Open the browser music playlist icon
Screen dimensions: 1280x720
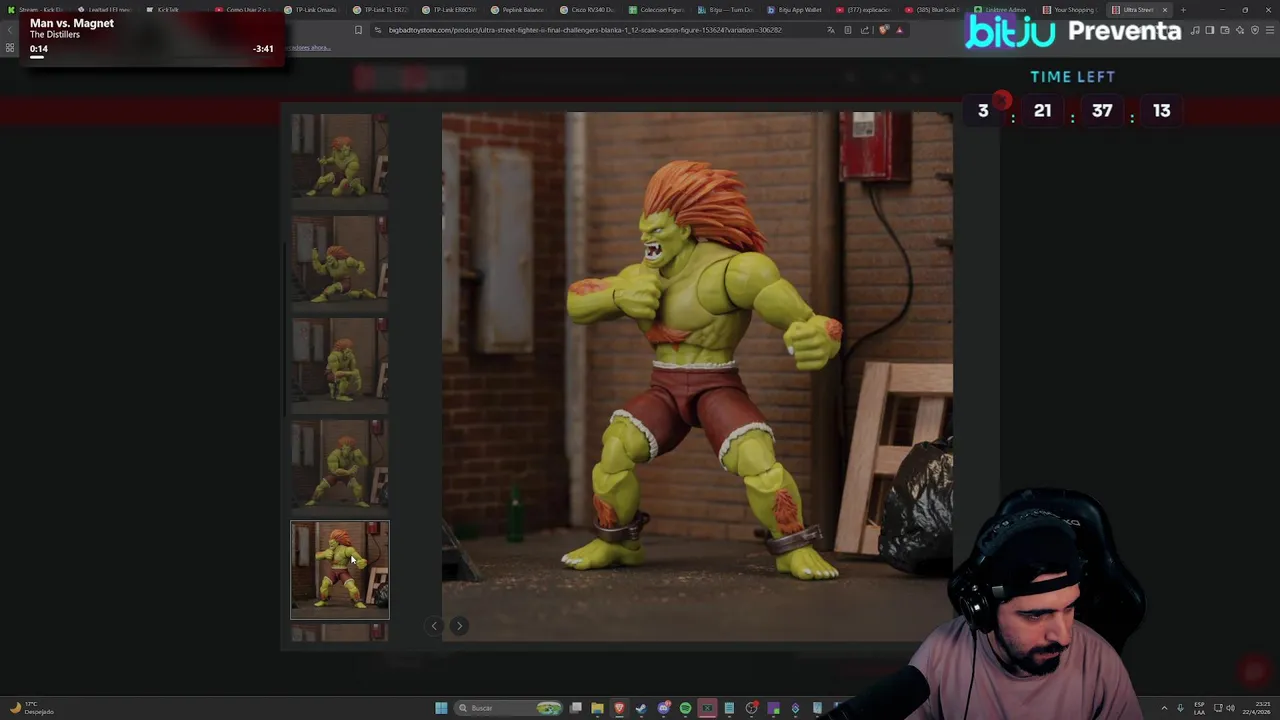point(1195,30)
